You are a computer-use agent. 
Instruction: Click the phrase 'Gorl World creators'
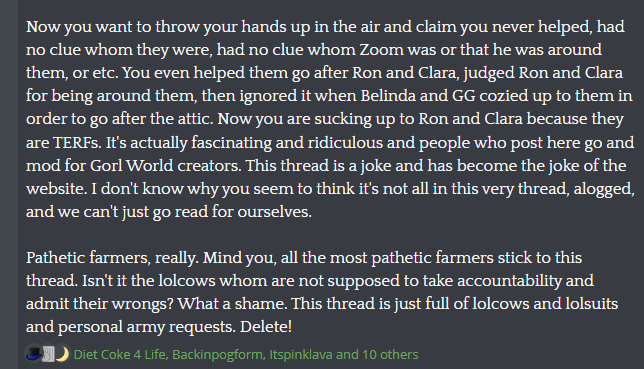point(165,166)
